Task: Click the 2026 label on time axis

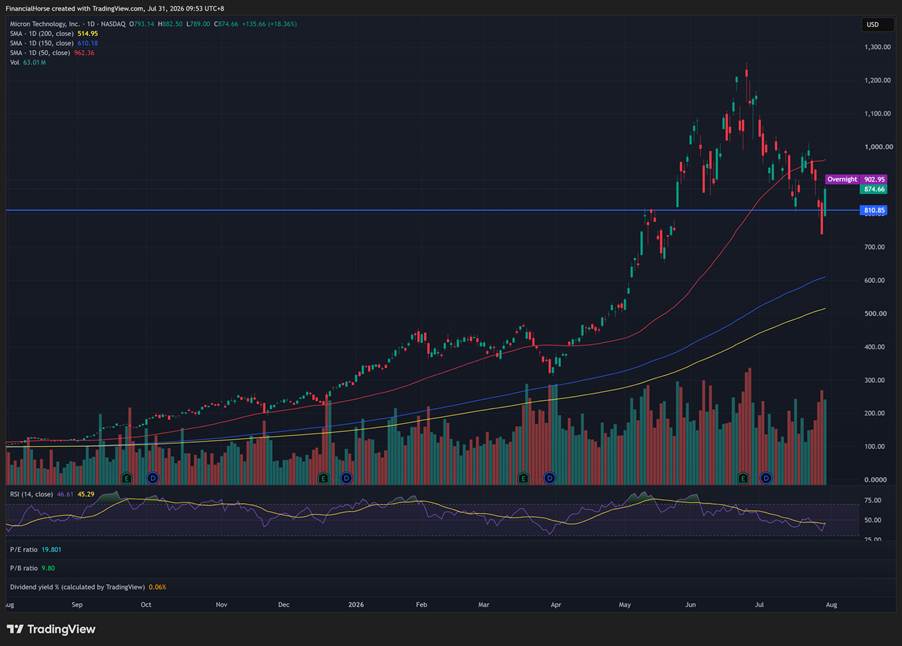Action: pos(356,605)
